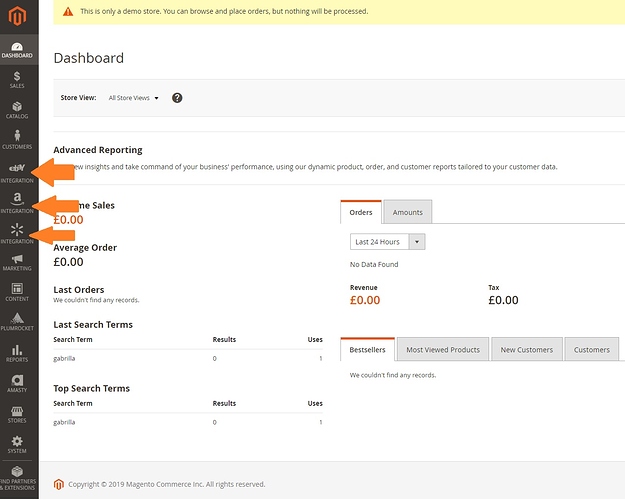Click the Magento logo in the footer
625x500 pixels.
(x=59, y=484)
